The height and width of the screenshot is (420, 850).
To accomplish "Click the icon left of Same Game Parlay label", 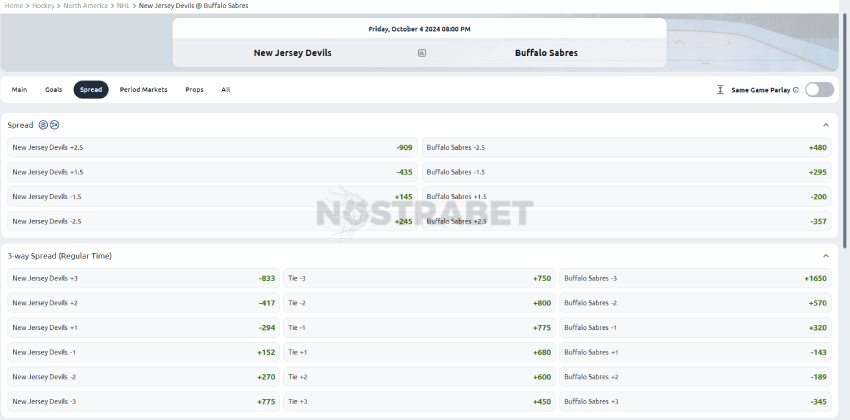I will [720, 89].
